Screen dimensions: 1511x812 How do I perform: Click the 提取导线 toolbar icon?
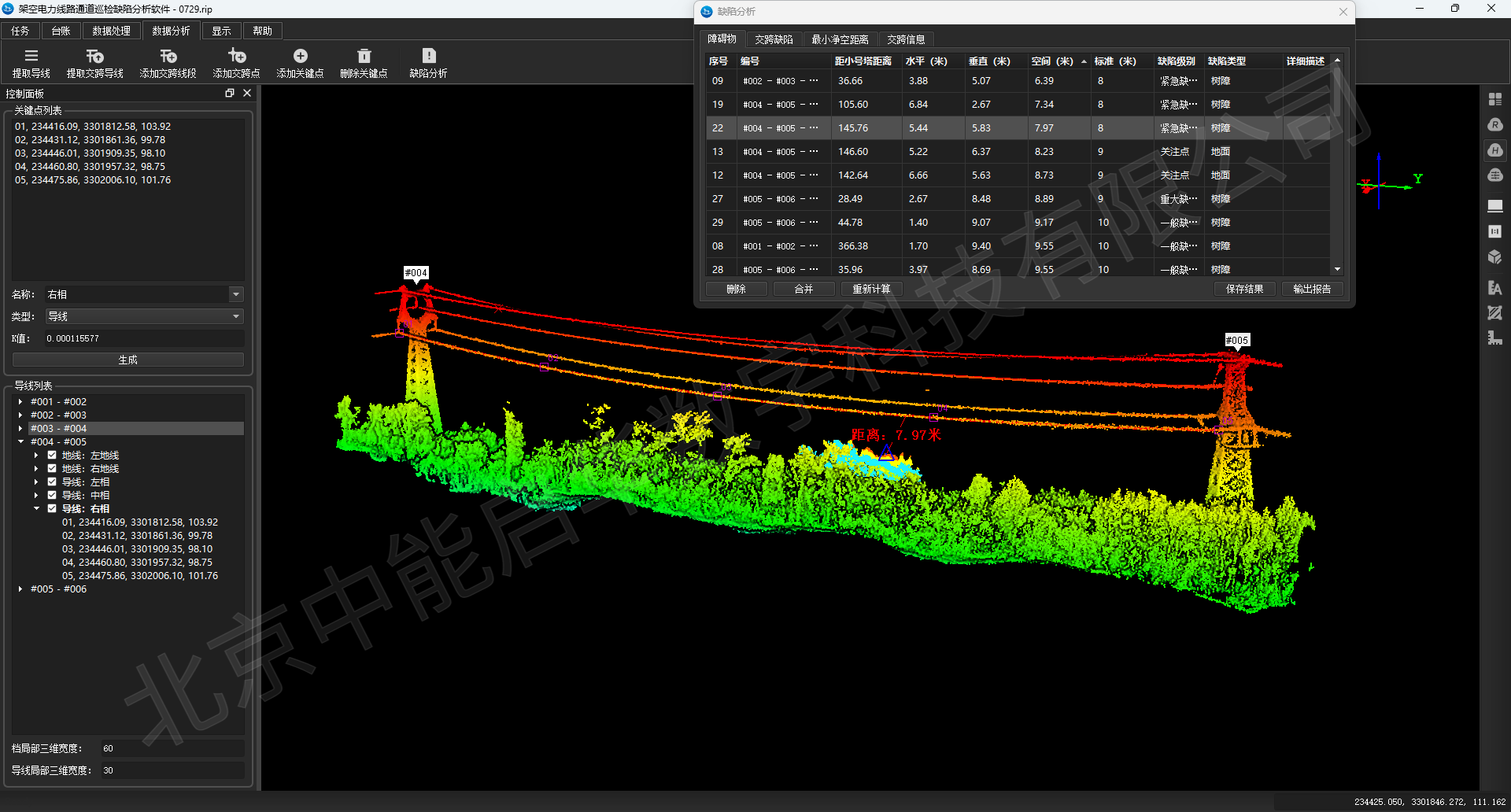tap(31, 57)
